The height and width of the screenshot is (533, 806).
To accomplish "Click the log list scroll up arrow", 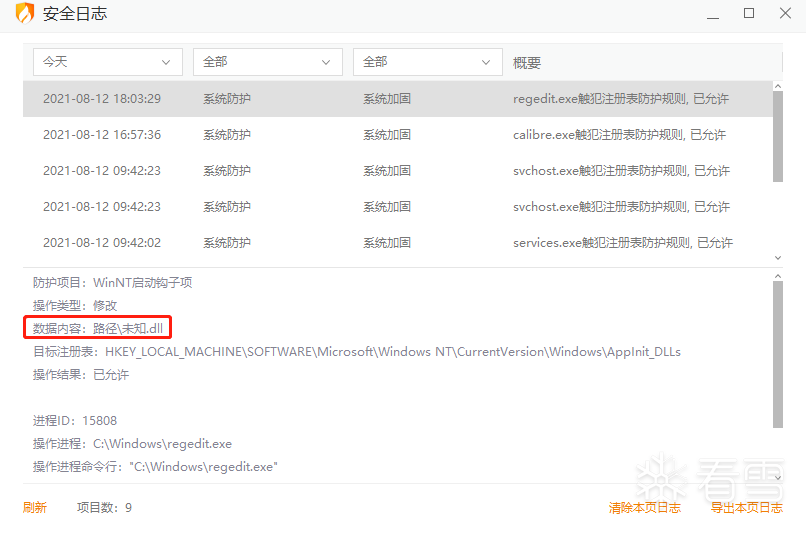I will pyautogui.click(x=778, y=86).
